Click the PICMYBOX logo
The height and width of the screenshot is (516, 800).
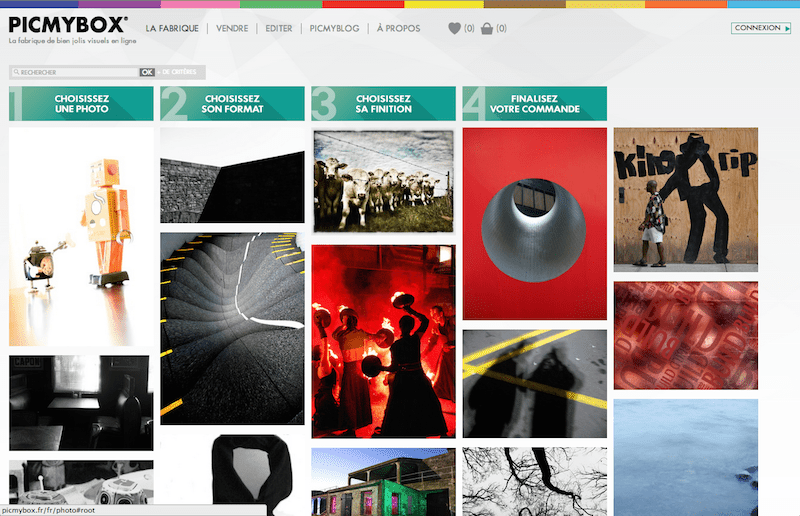tap(68, 25)
